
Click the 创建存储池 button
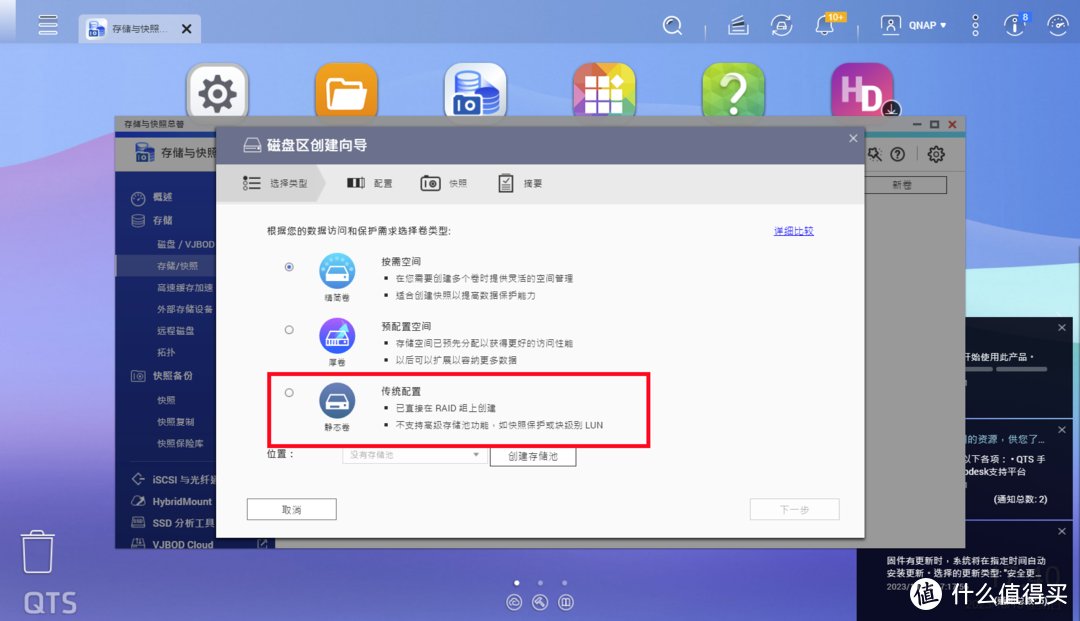coord(533,456)
